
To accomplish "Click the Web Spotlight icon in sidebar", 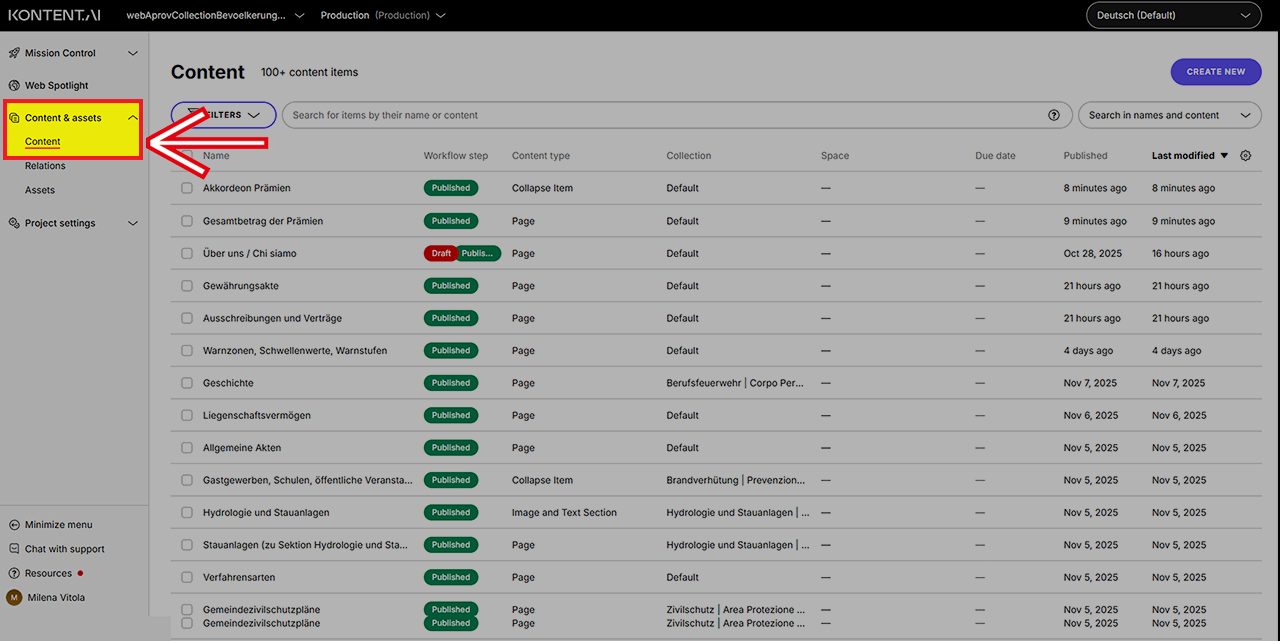I will coord(14,86).
